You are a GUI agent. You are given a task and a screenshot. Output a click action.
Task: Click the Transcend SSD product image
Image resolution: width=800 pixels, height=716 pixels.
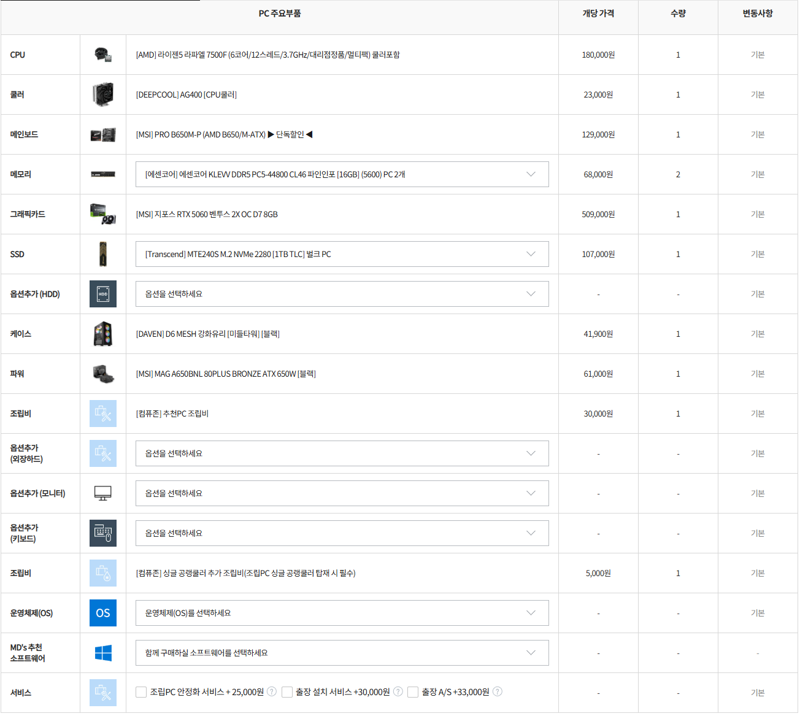click(103, 254)
